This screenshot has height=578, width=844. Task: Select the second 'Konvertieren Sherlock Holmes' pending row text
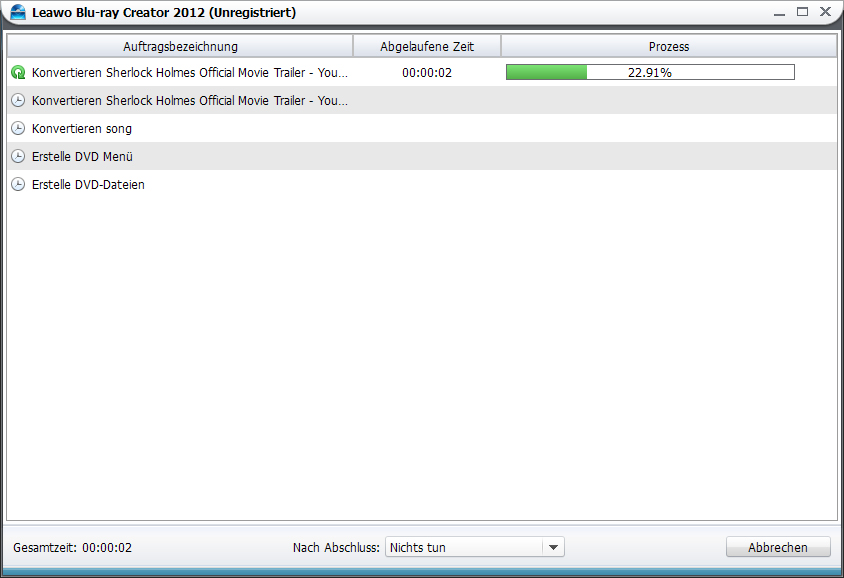[189, 101]
